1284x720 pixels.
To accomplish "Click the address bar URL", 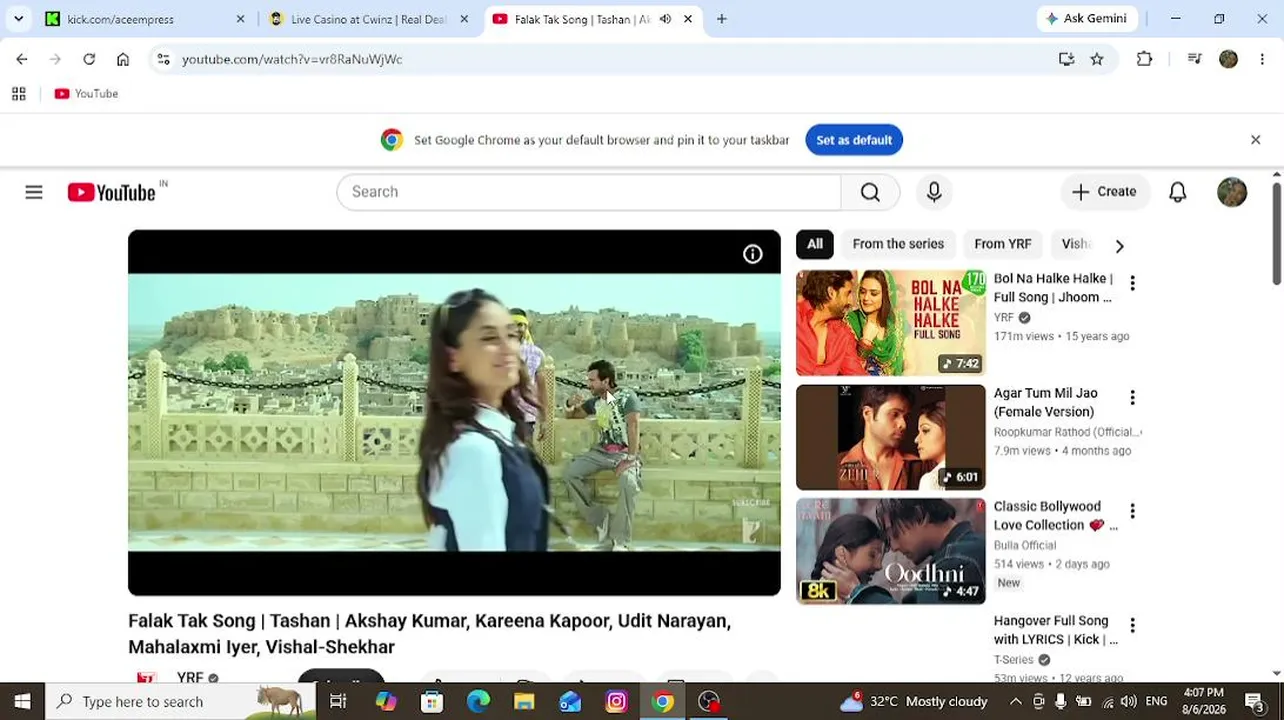I will click(x=292, y=59).
